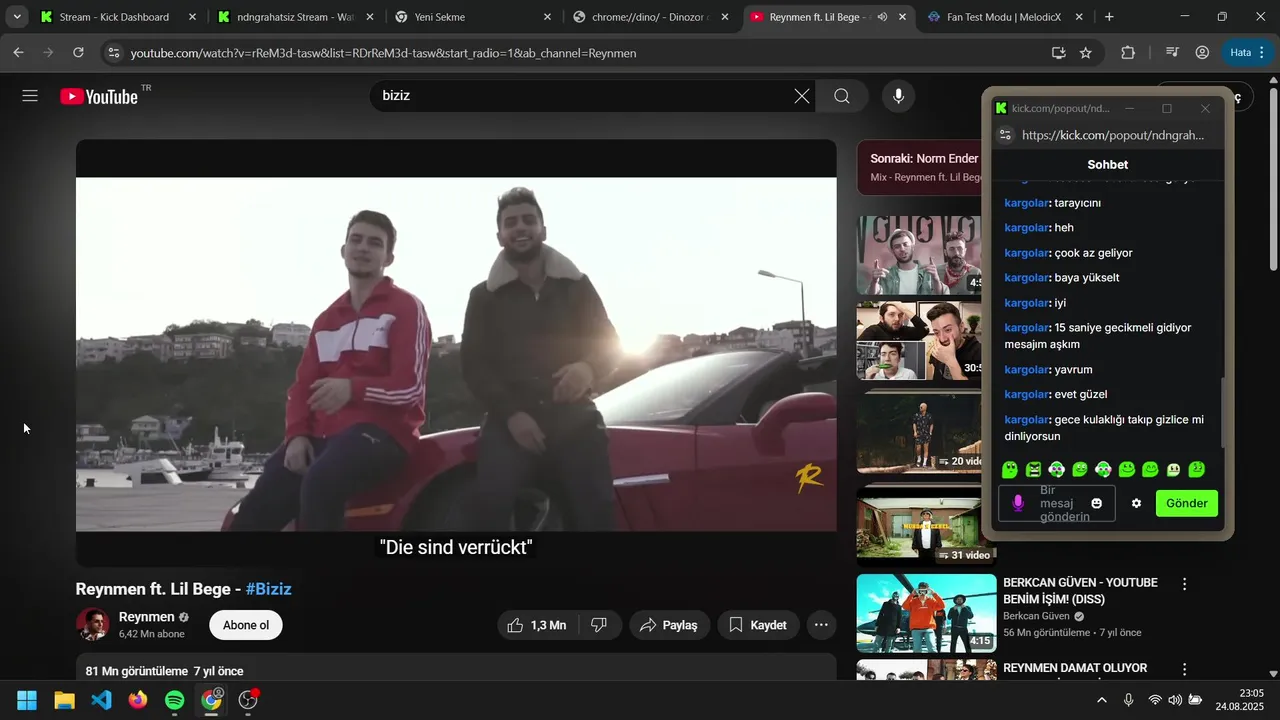This screenshot has width=1280, height=720.
Task: Subscribe with Abone ol button
Action: click(x=246, y=625)
